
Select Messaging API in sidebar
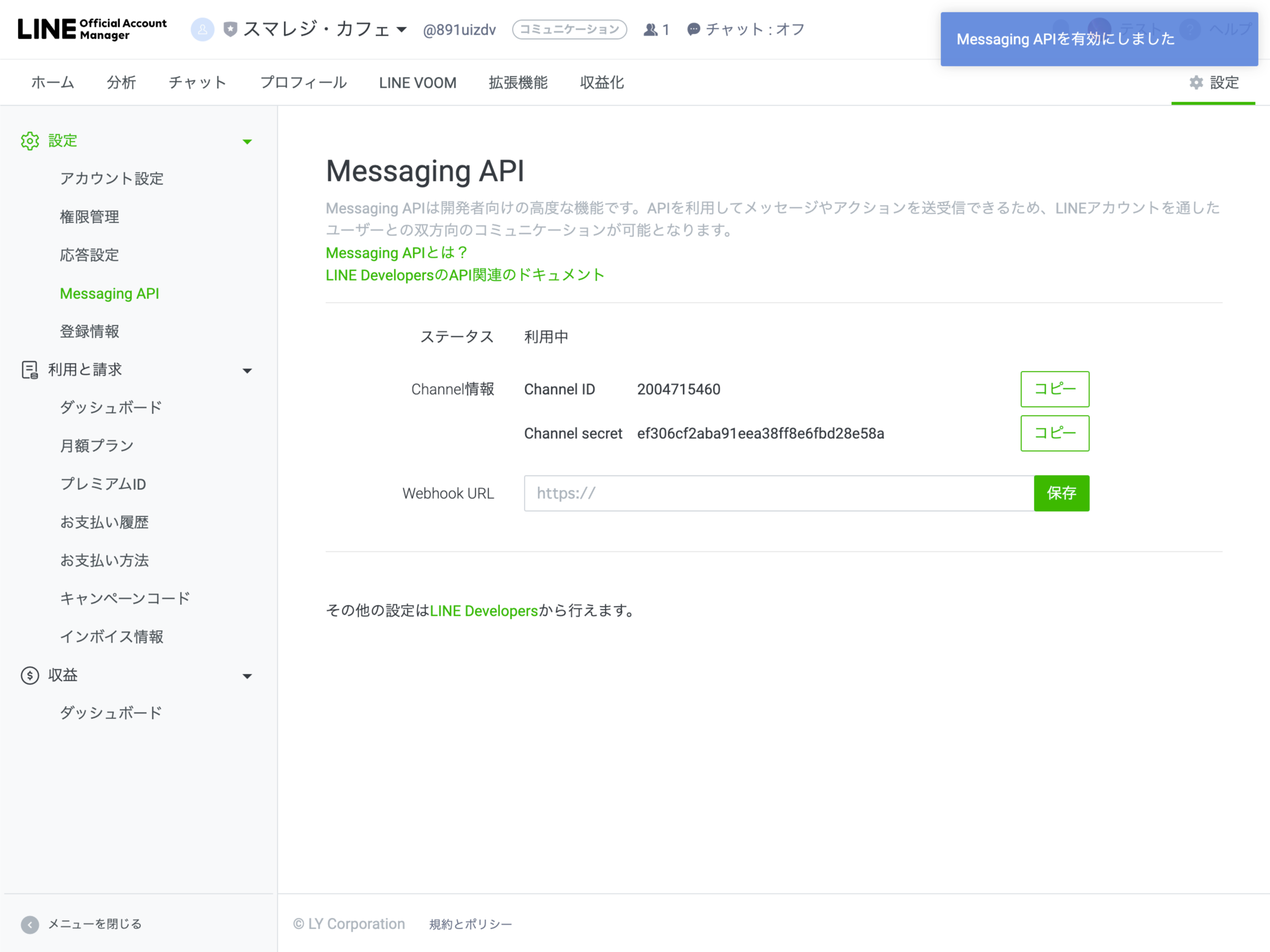point(110,293)
